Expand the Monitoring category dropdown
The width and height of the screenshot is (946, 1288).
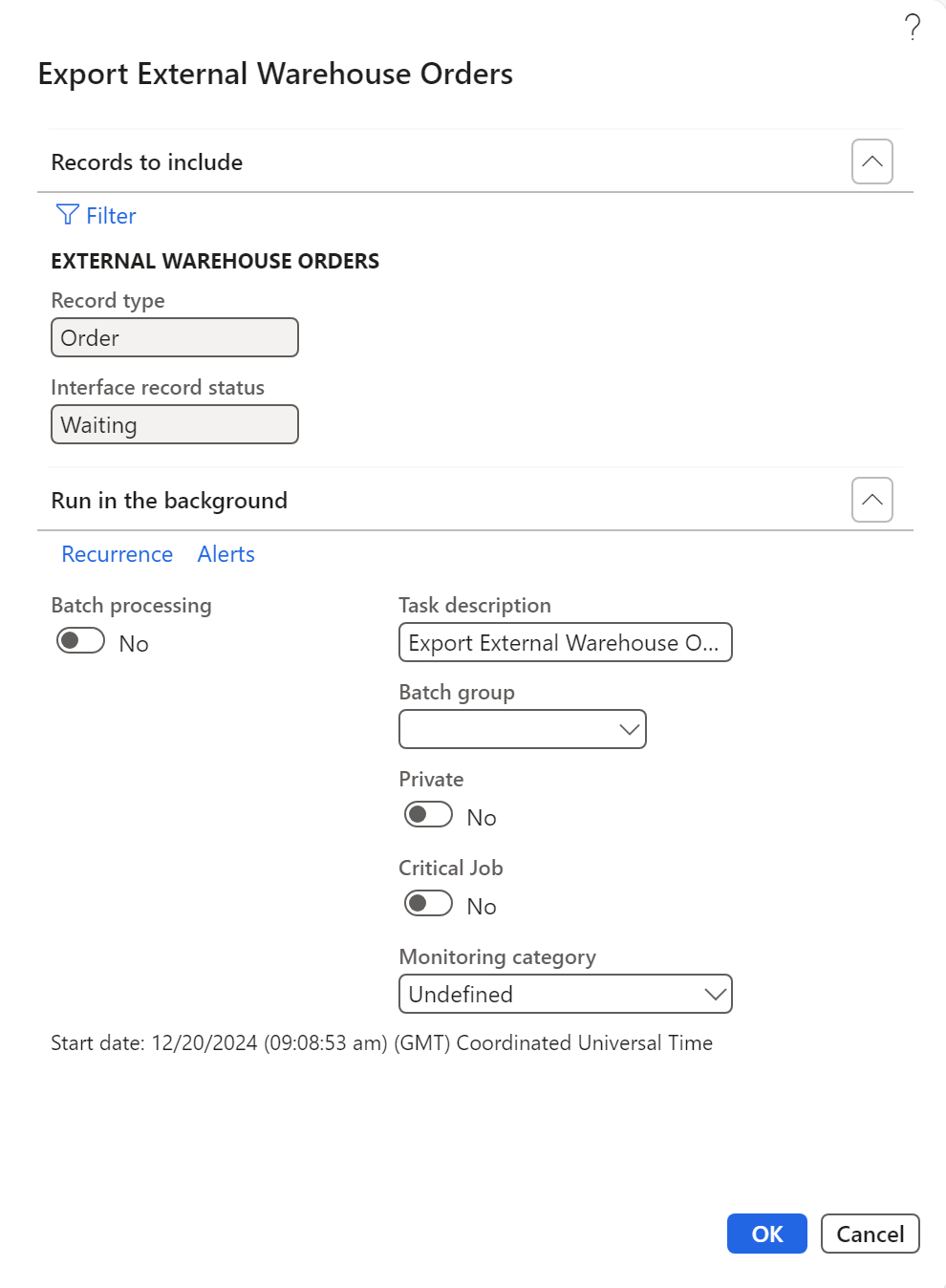(x=565, y=994)
